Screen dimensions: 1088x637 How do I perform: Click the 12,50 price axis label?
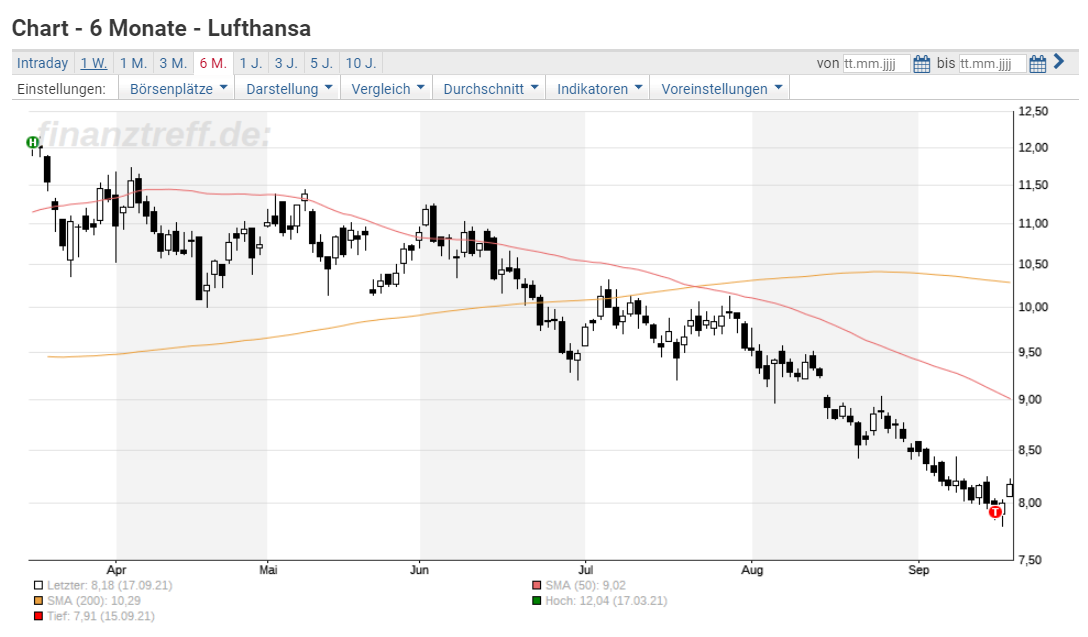pos(1033,112)
